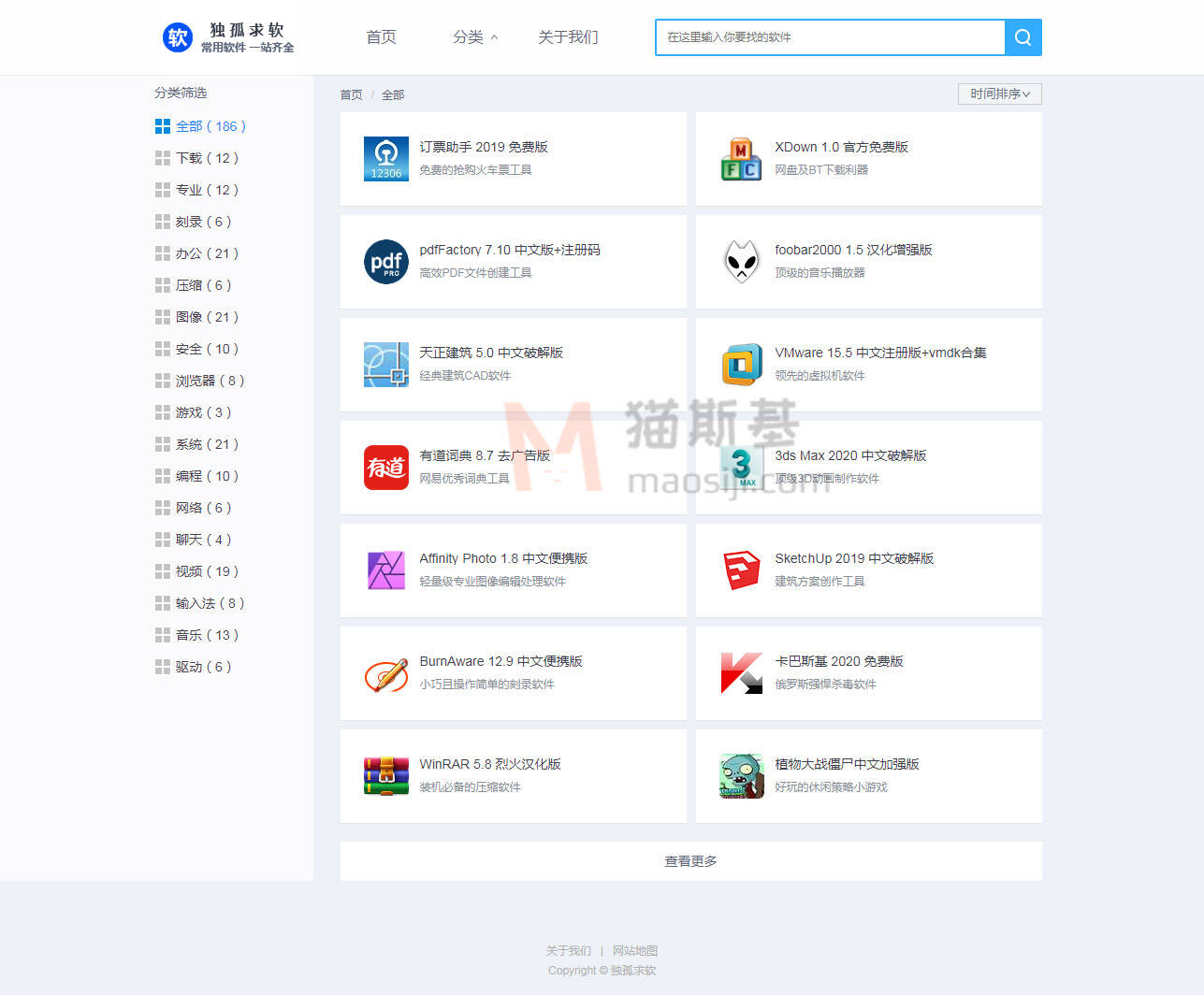The image size is (1204, 995).
Task: Open the Affinity Photo purple icon
Action: tap(386, 570)
